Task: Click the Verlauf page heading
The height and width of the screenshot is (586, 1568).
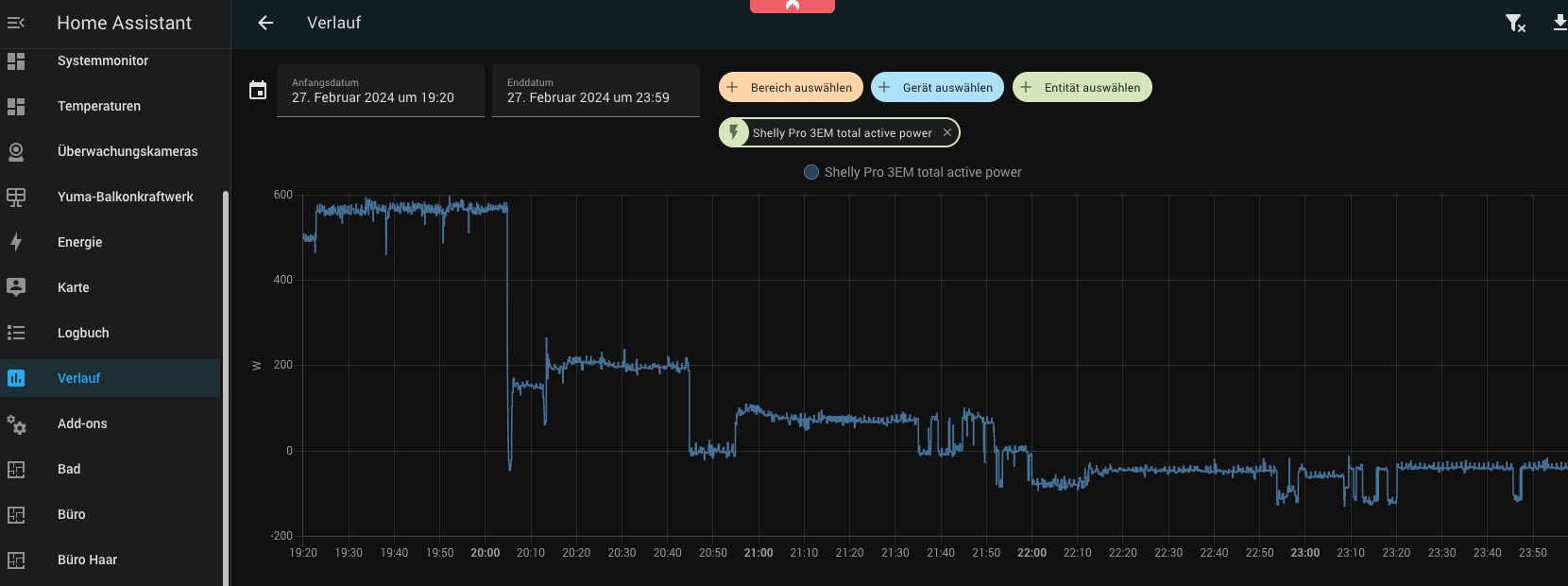Action: (334, 23)
